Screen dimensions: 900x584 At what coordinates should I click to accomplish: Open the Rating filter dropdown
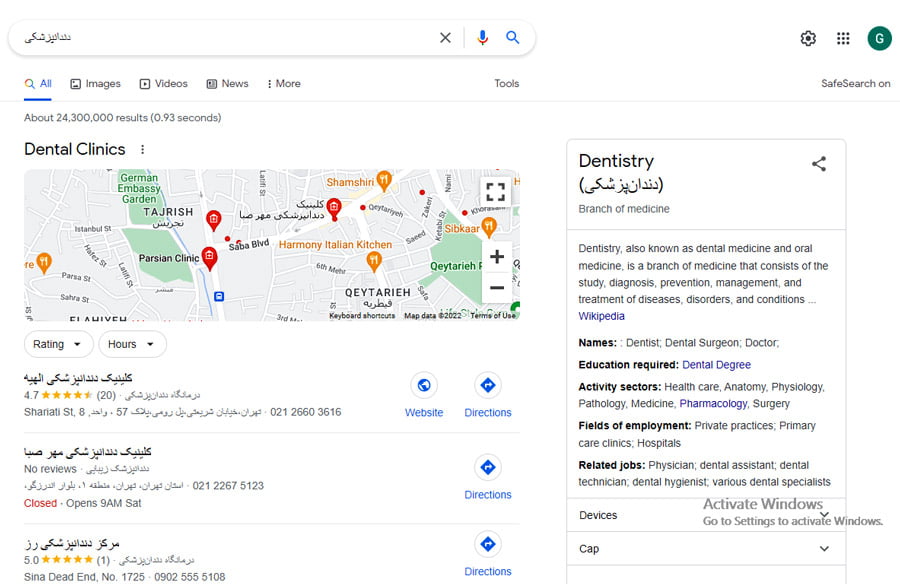pos(58,345)
